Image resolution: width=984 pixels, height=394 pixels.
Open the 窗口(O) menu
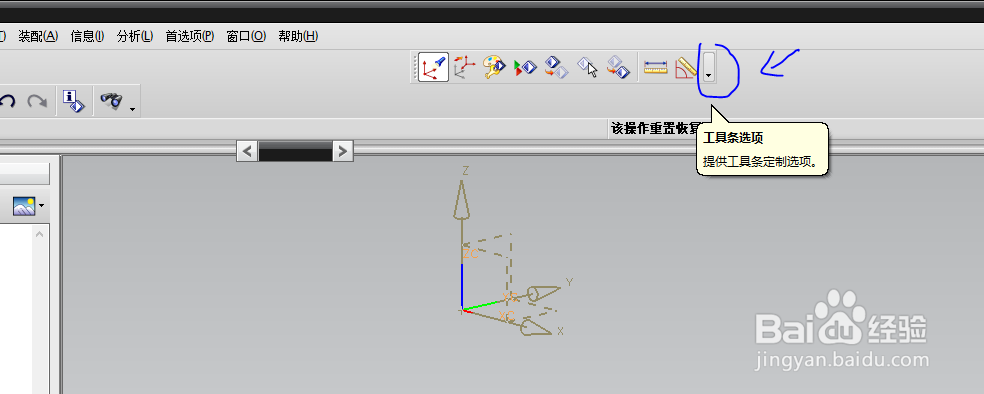pos(247,36)
